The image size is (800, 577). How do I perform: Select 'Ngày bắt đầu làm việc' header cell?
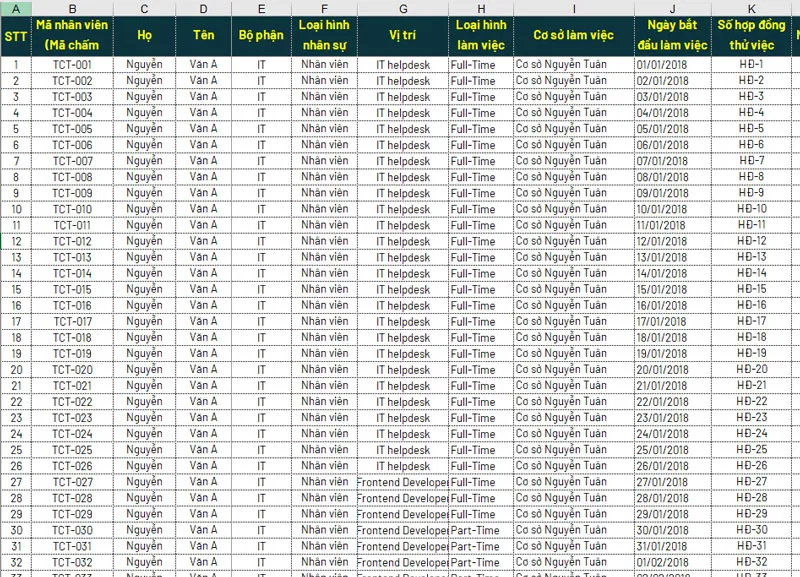(671, 36)
